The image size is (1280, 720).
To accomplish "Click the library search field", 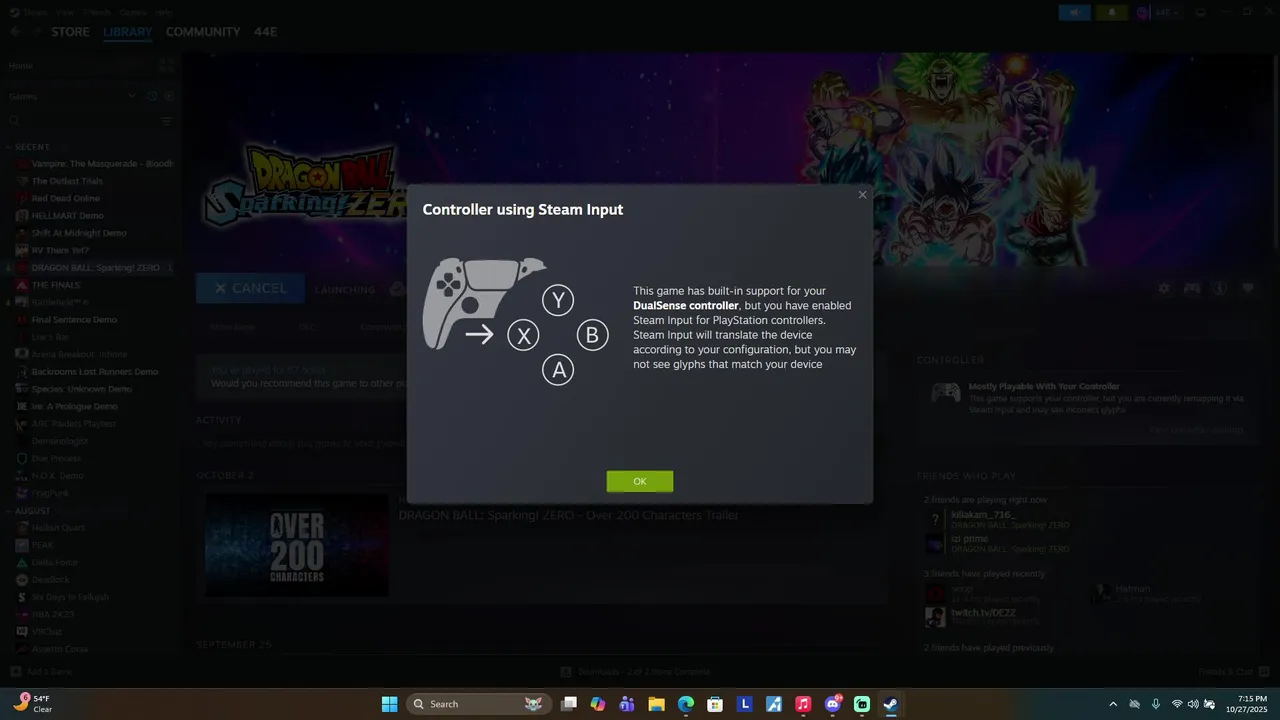I will (x=82, y=121).
